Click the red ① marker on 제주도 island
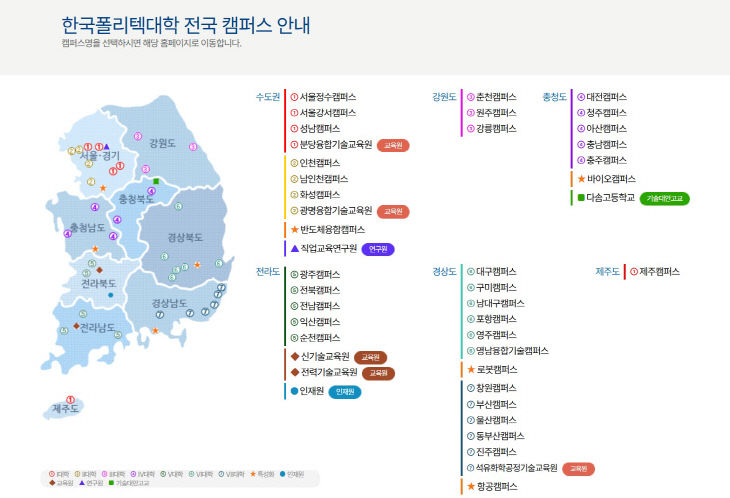Image resolution: width=730 pixels, height=498 pixels. click(70, 399)
